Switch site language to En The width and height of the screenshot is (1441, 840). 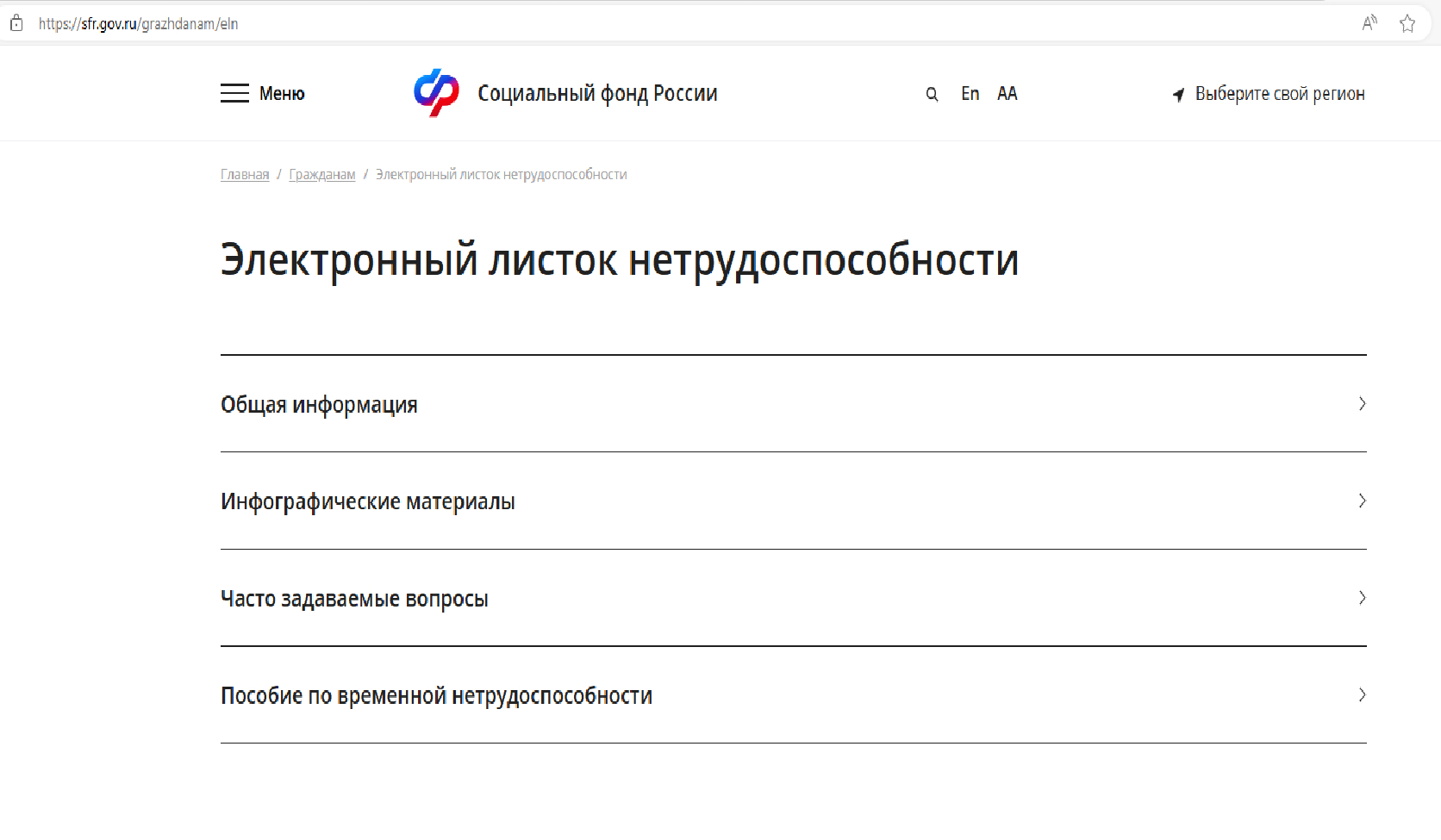[970, 93]
